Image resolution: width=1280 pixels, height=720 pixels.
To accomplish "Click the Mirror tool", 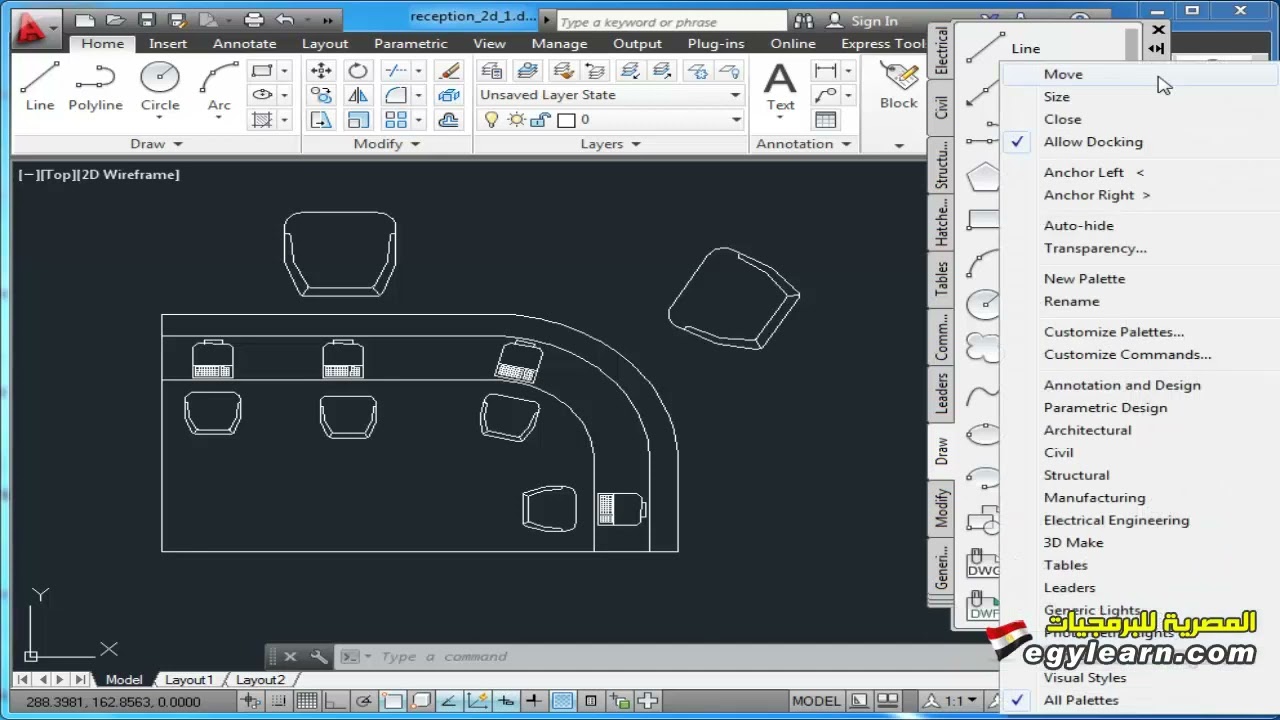I will [358, 95].
